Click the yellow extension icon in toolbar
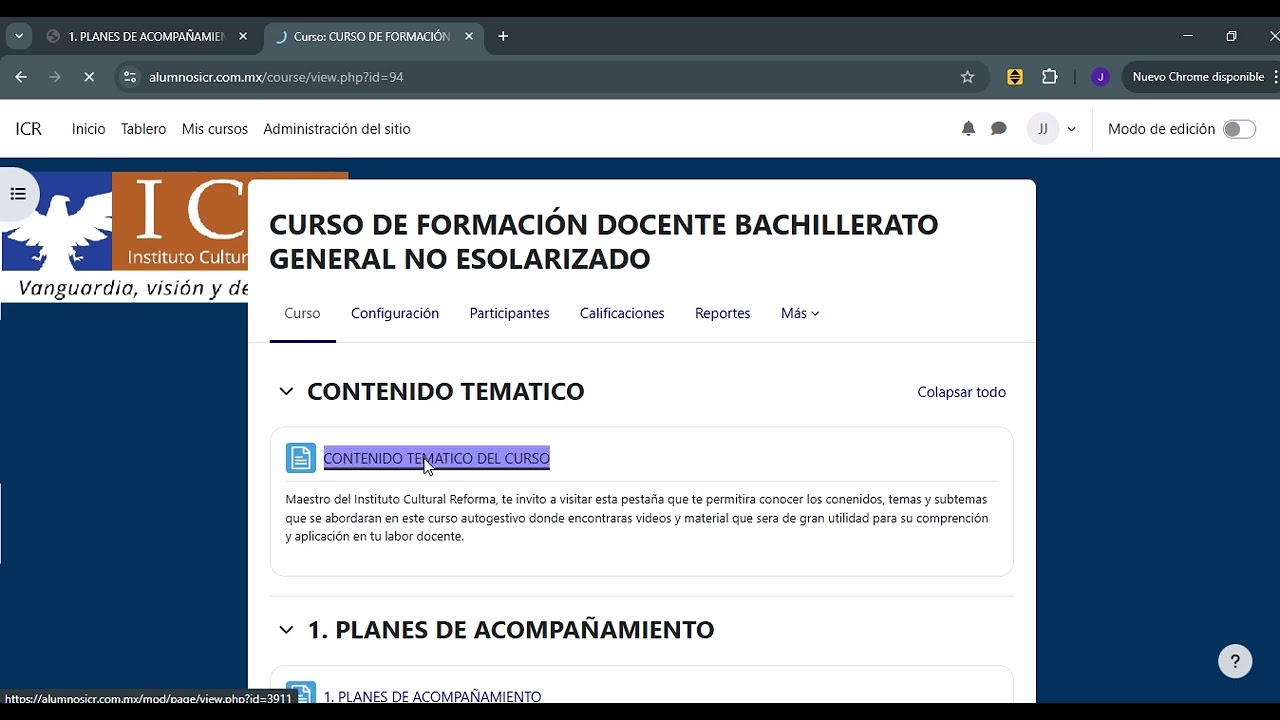This screenshot has height=720, width=1280. pyautogui.click(x=1015, y=77)
